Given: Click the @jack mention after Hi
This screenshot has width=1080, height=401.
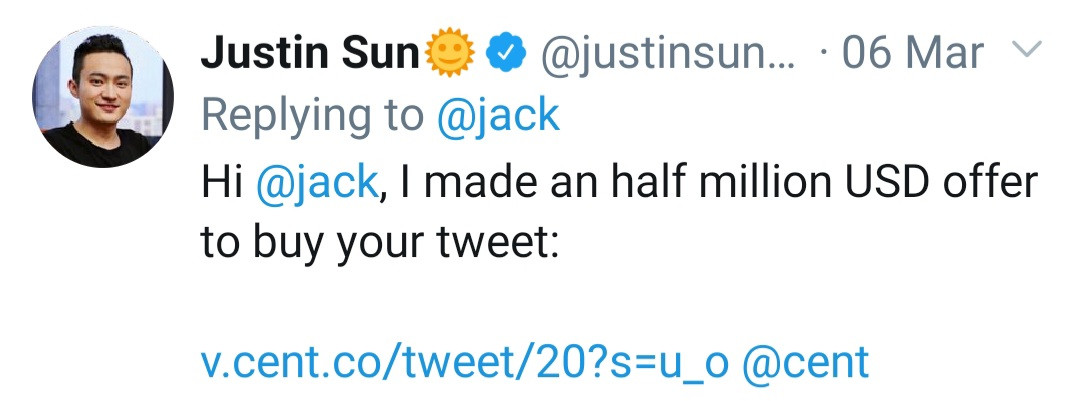Looking at the screenshot, I should click(318, 181).
